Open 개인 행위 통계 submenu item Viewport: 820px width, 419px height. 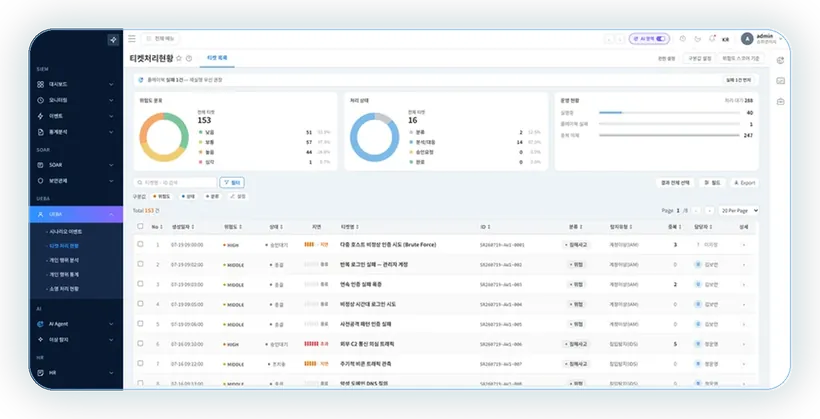(x=64, y=275)
